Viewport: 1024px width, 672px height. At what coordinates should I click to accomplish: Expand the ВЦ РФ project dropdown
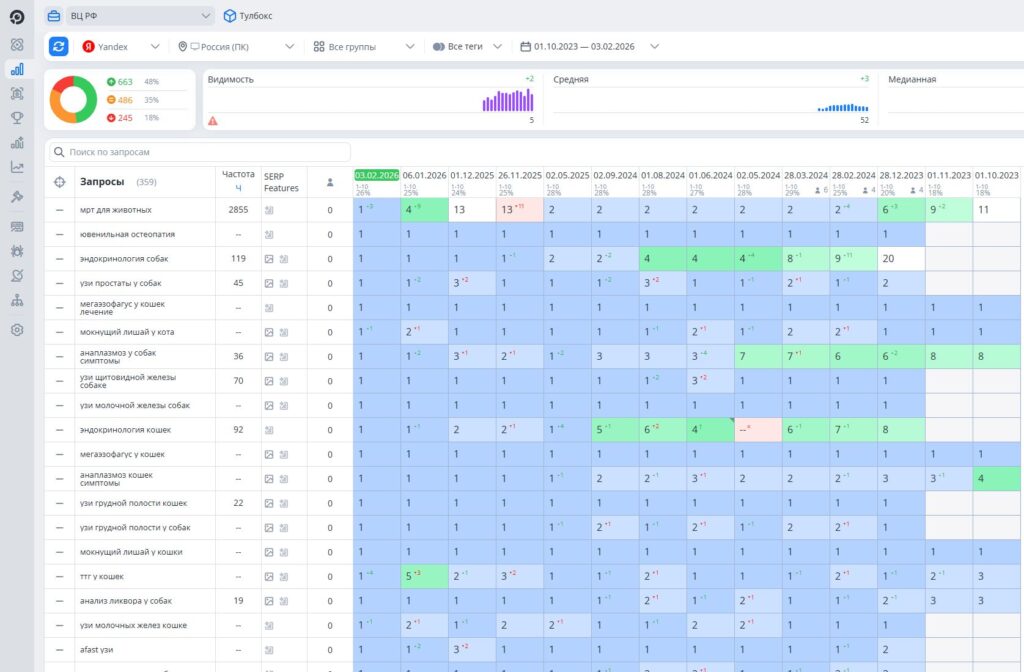(206, 16)
